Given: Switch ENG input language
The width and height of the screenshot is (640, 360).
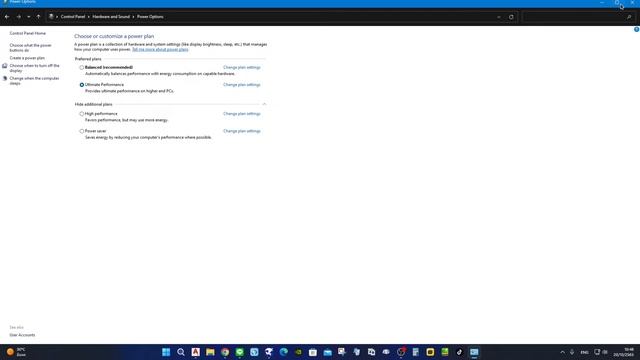Looking at the screenshot, I should point(584,352).
